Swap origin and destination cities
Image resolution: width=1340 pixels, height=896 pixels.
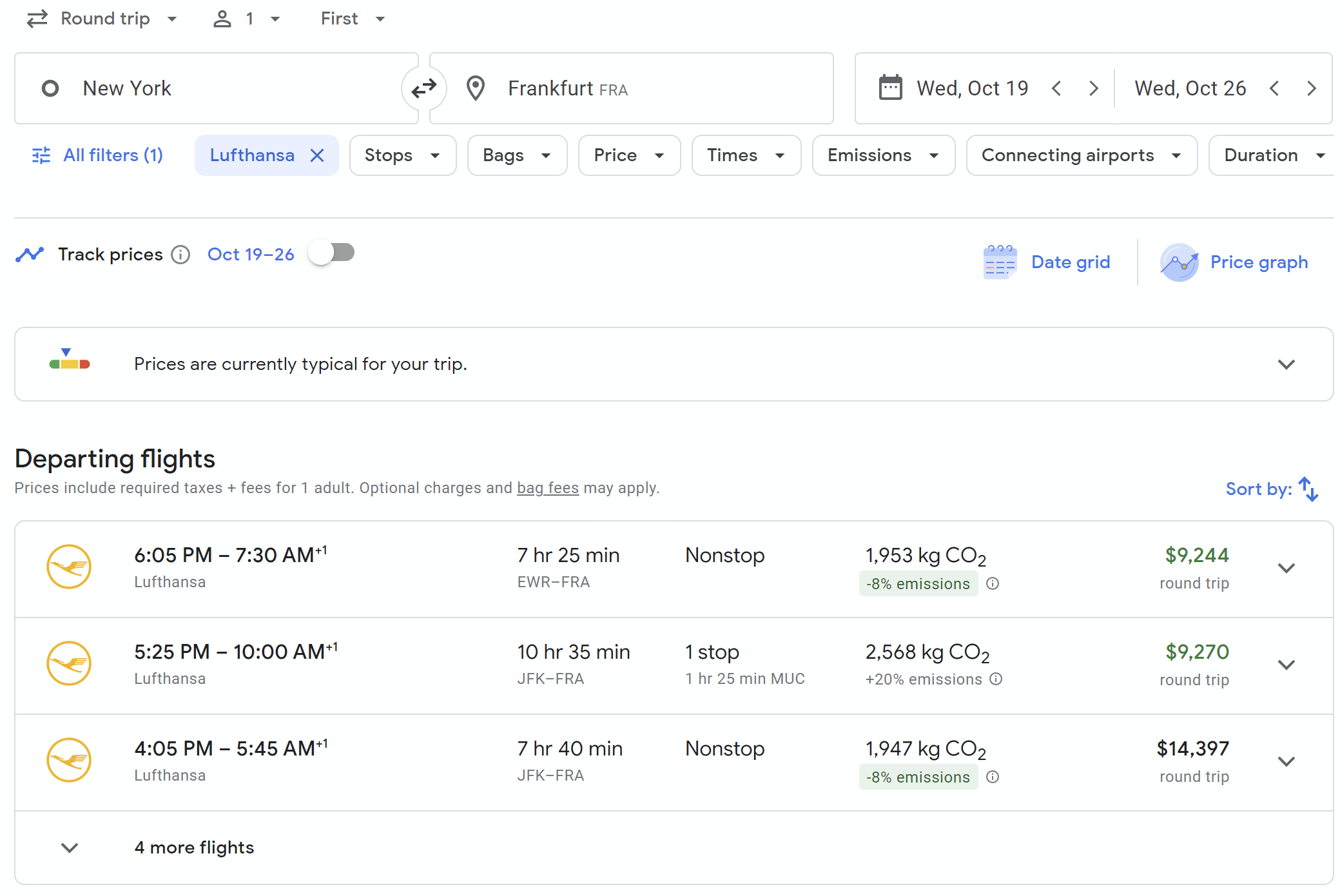(423, 88)
